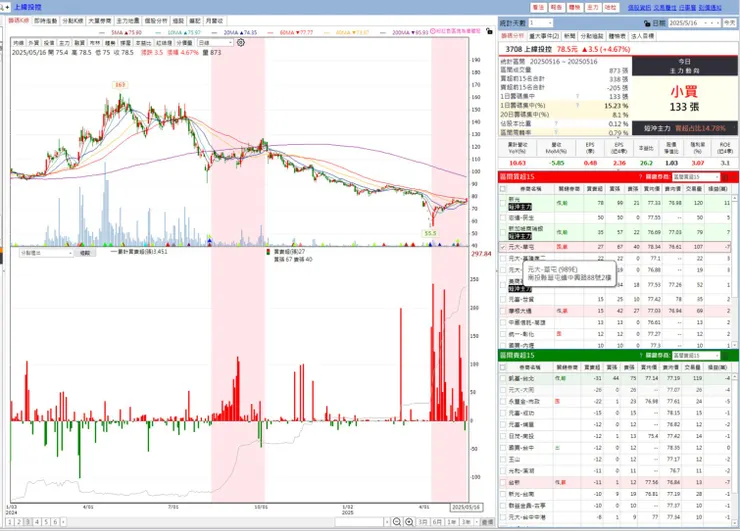This screenshot has height=531, width=740.
Task: Click the 摩根大通 broker name
Action: tap(520, 311)
